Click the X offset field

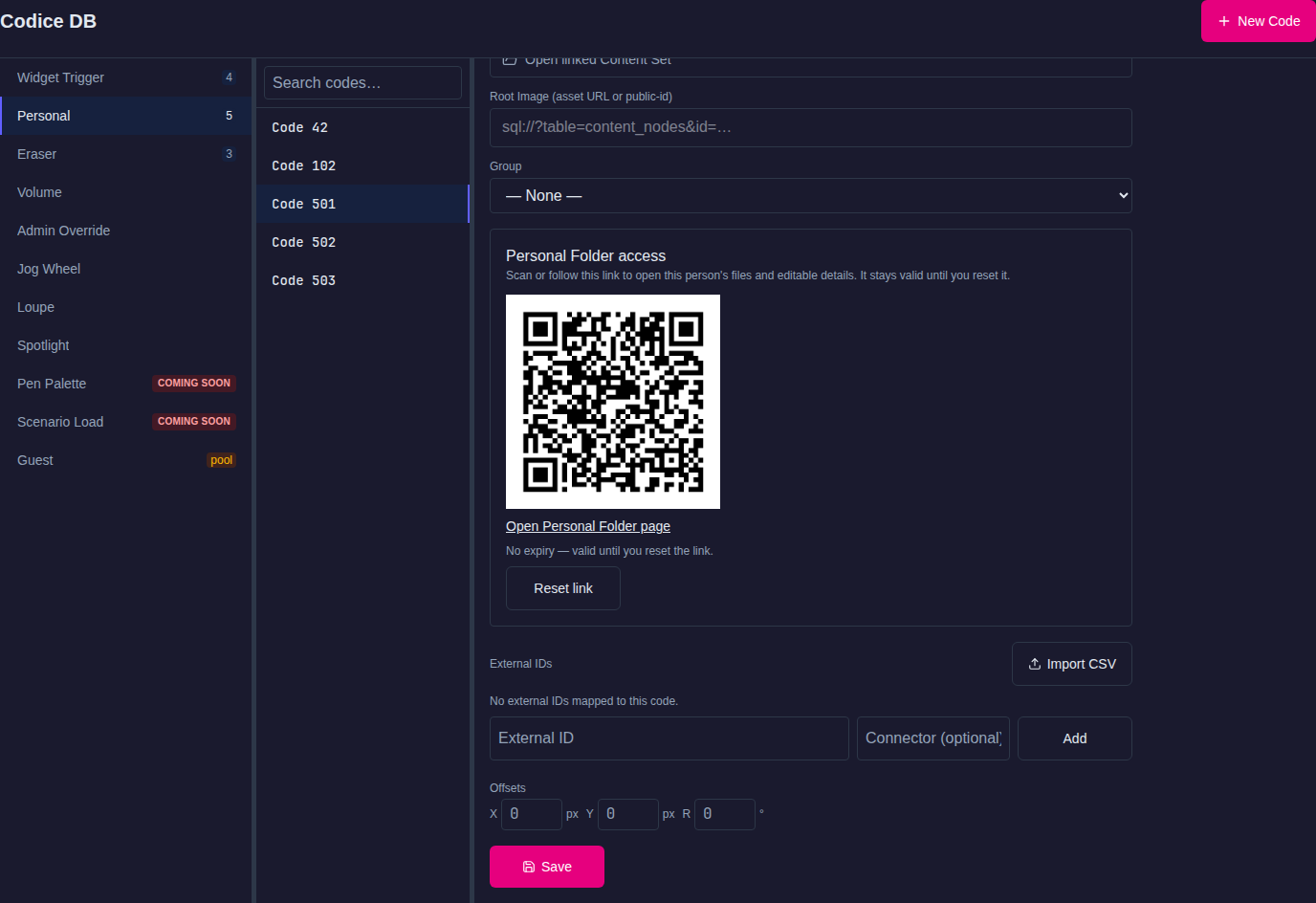532,814
